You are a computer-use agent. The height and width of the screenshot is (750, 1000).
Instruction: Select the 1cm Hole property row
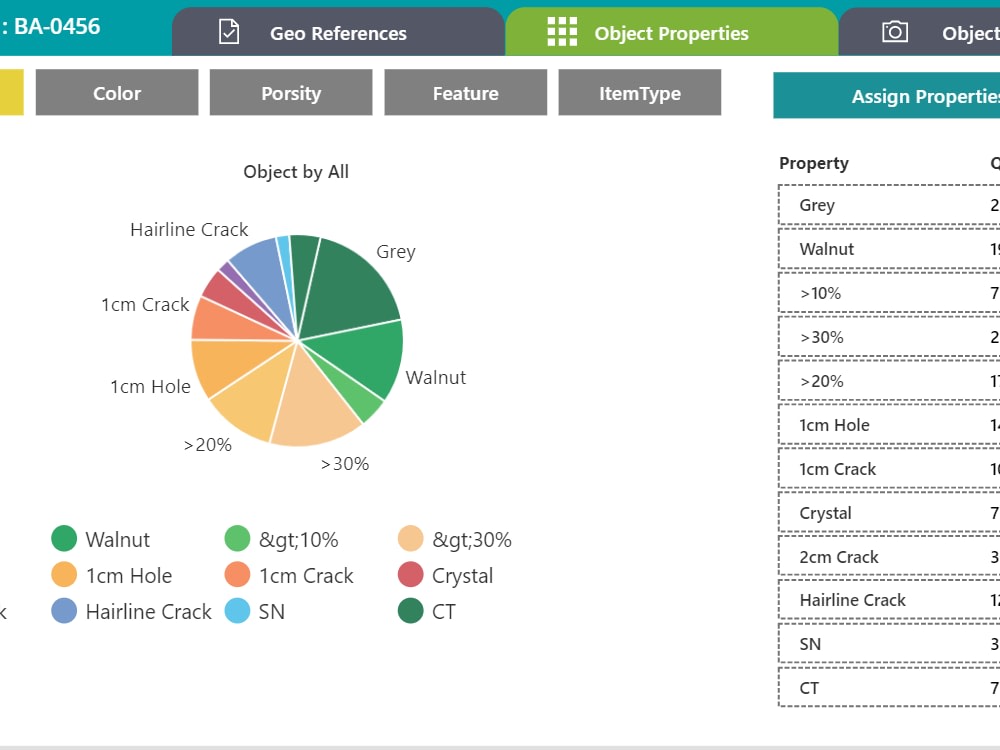(x=889, y=425)
